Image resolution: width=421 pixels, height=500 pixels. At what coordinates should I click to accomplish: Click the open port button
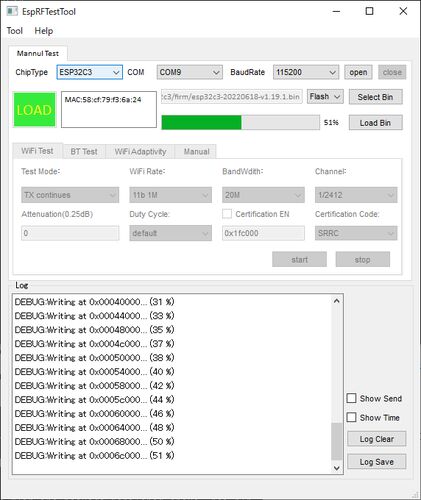358,72
